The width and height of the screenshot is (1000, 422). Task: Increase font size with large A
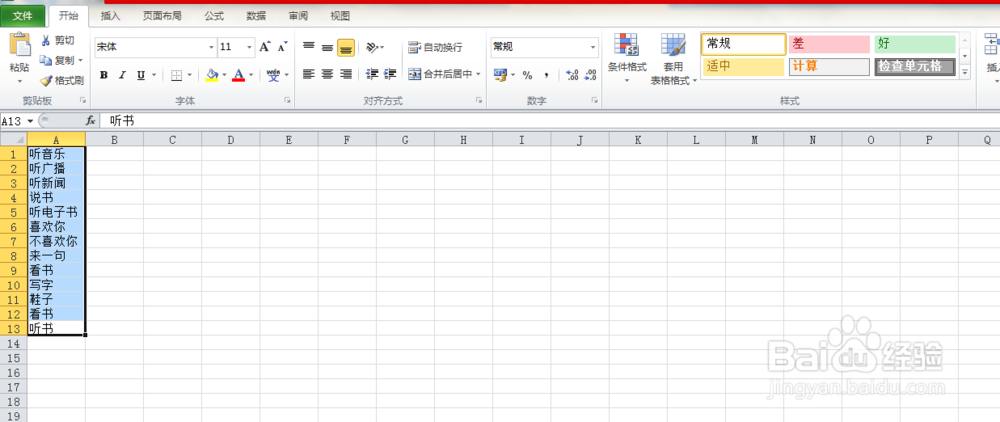coord(265,47)
